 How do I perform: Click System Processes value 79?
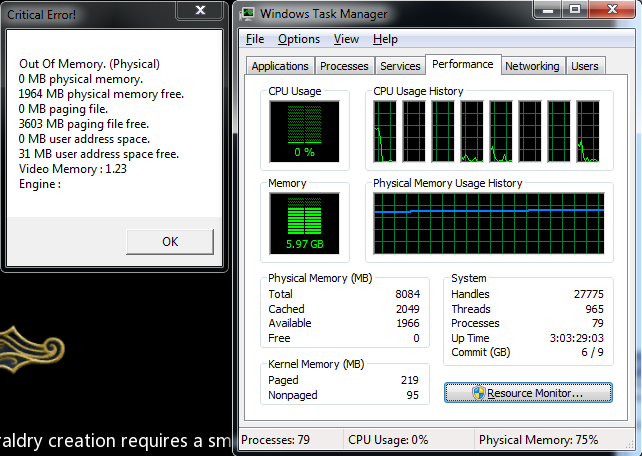click(598, 323)
